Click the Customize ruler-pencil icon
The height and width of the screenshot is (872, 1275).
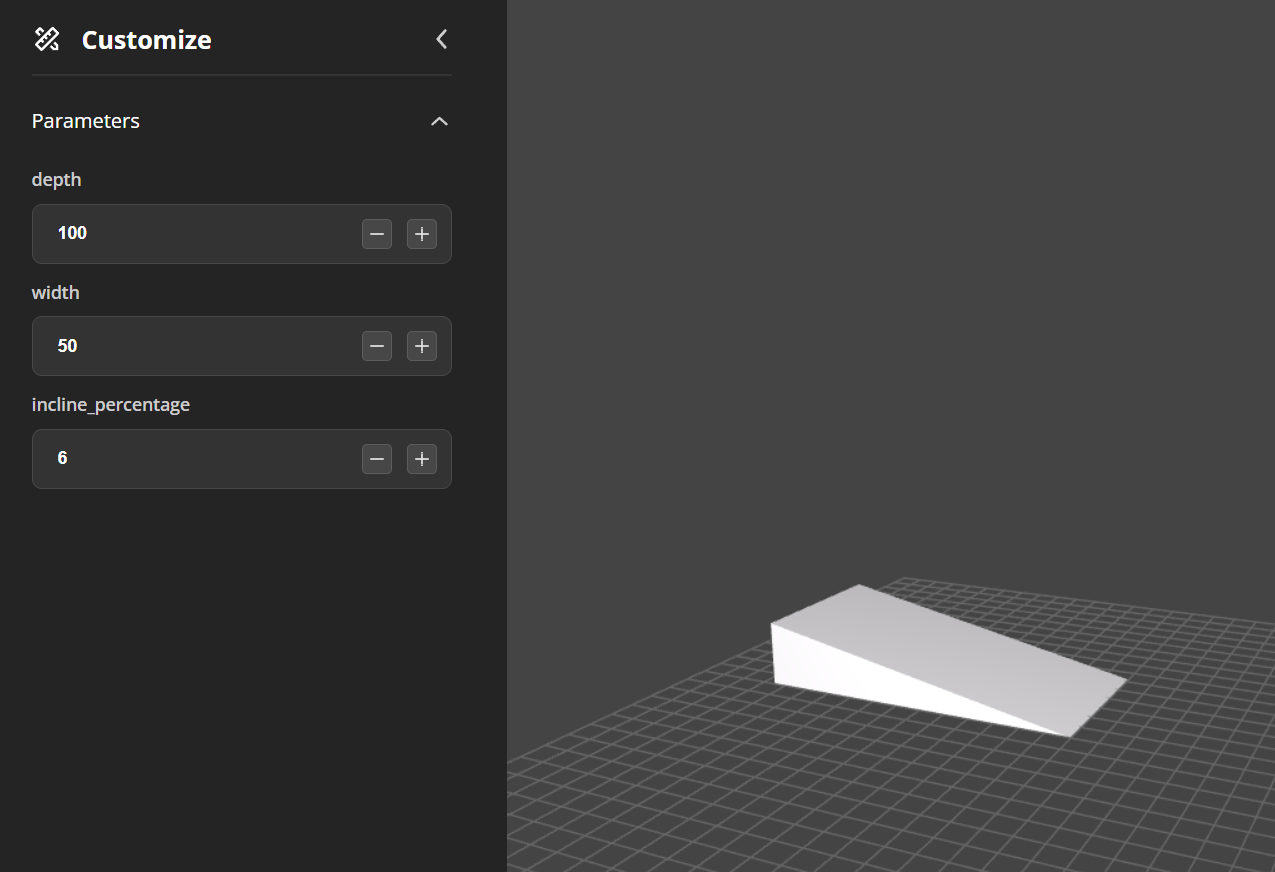point(46,39)
